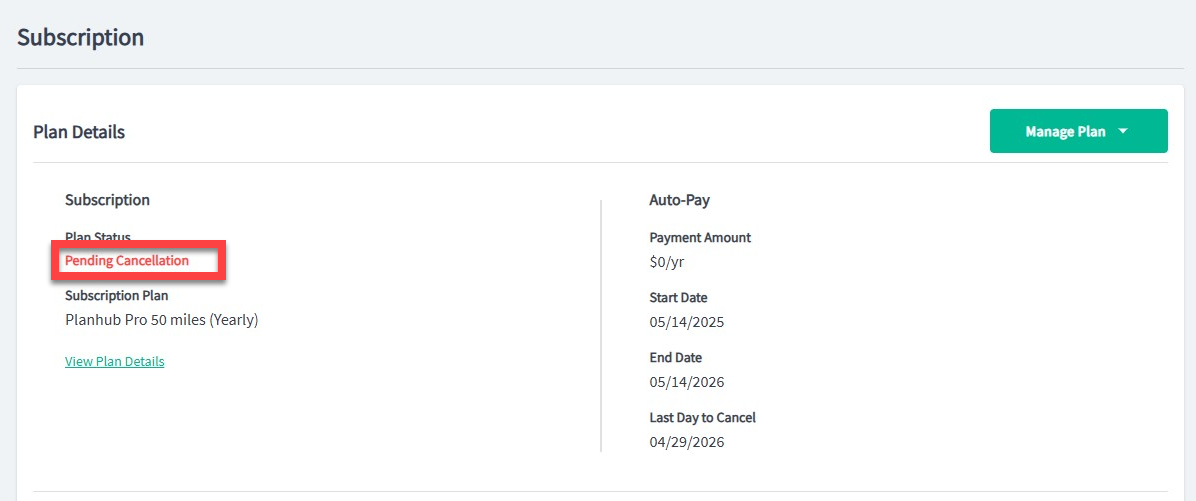This screenshot has height=501, width=1196.
Task: Open the Manage Plan button
Action: (1079, 131)
